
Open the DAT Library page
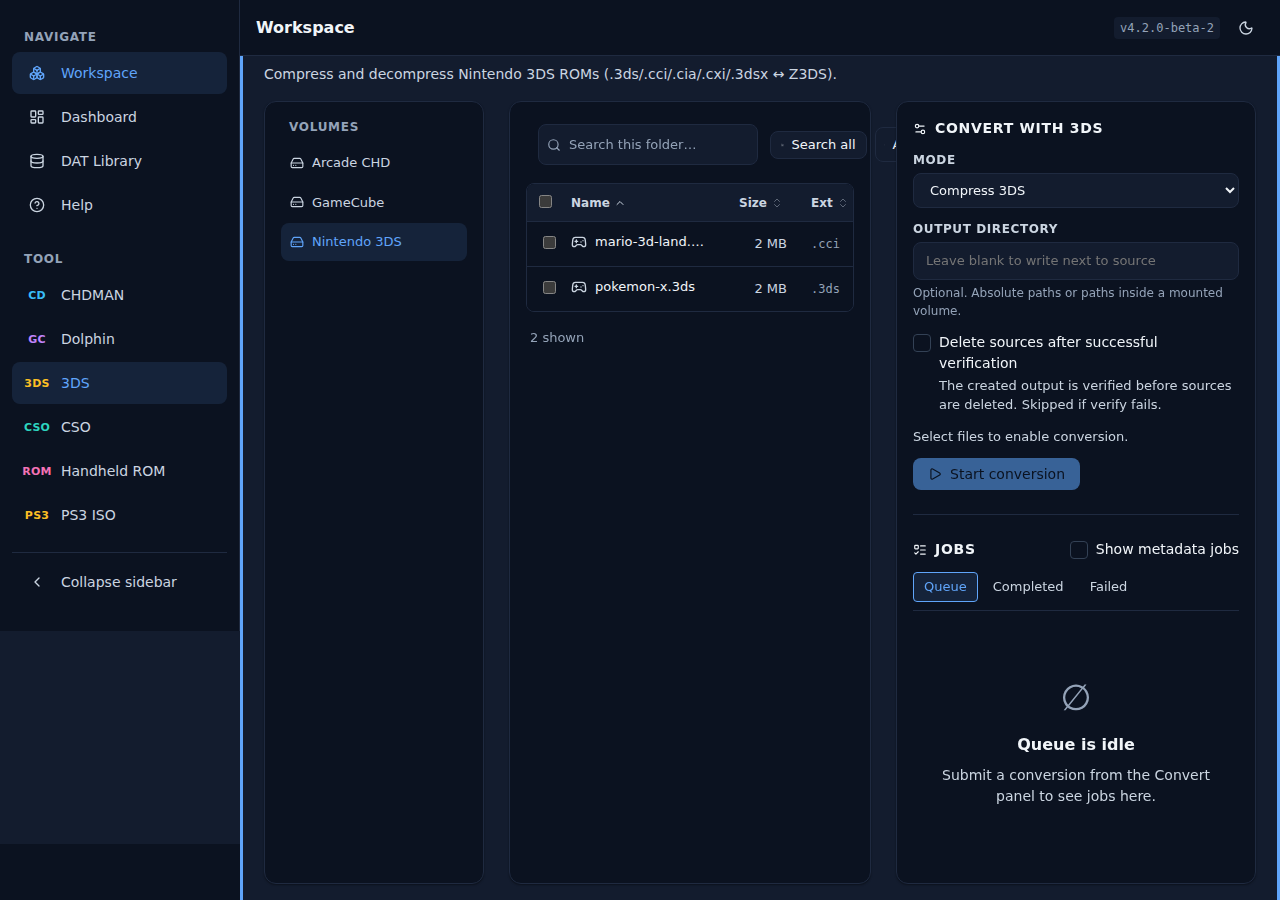(120, 161)
